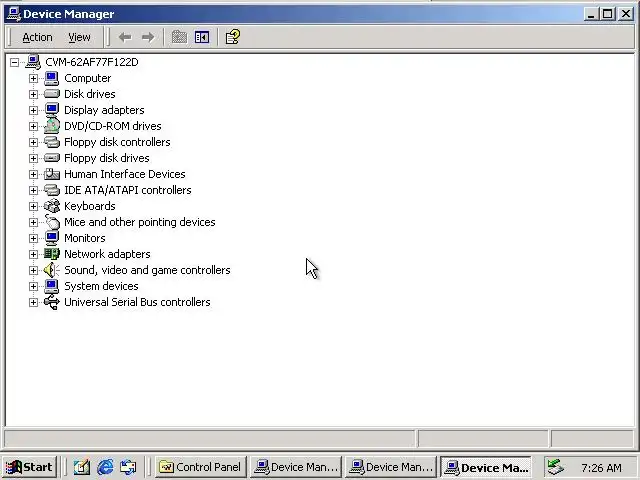
Task: Click the root computer icon
Action: [x=33, y=62]
